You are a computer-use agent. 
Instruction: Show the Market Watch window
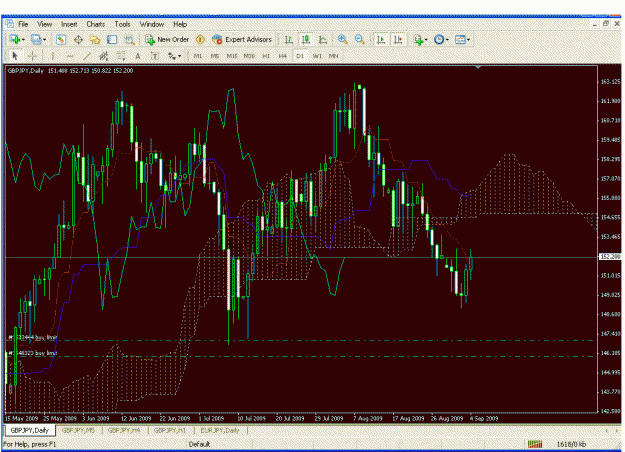point(61,39)
